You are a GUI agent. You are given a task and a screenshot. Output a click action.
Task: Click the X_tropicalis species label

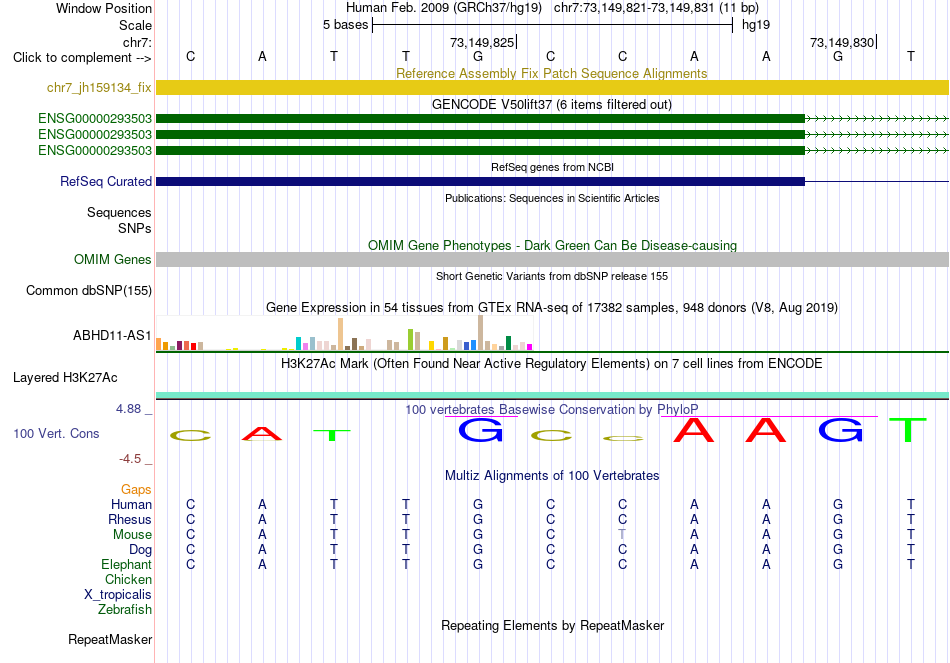click(x=118, y=595)
